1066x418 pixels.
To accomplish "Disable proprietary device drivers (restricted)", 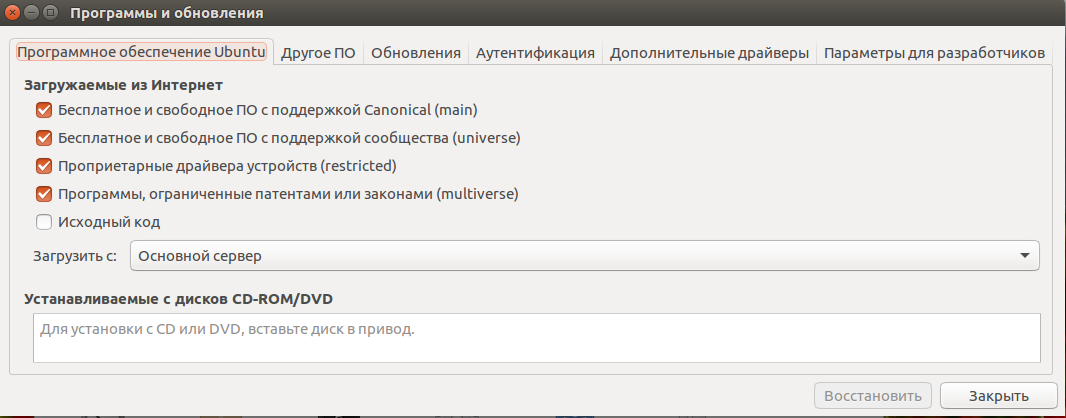I will (x=44, y=166).
